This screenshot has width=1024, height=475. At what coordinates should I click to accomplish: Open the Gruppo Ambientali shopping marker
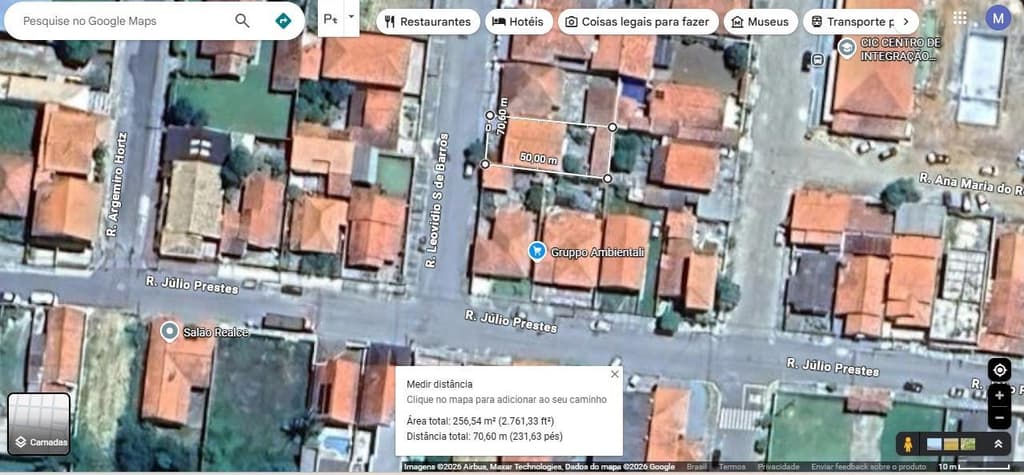tap(537, 252)
